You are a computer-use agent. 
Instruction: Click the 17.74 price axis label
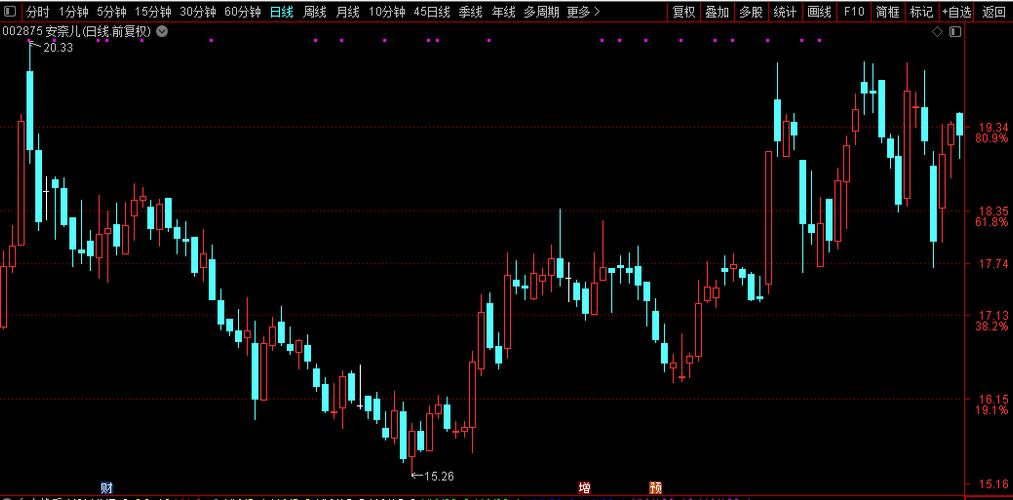[x=992, y=264]
